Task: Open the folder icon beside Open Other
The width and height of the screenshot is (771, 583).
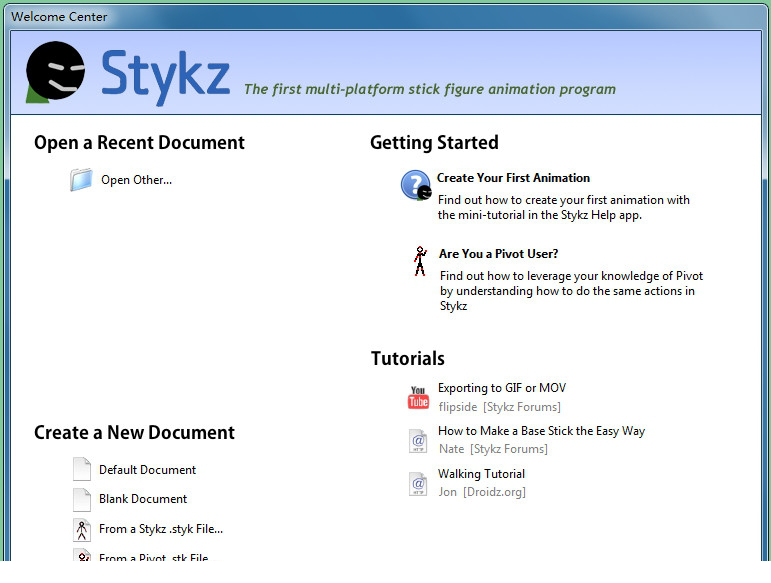Action: pos(81,179)
